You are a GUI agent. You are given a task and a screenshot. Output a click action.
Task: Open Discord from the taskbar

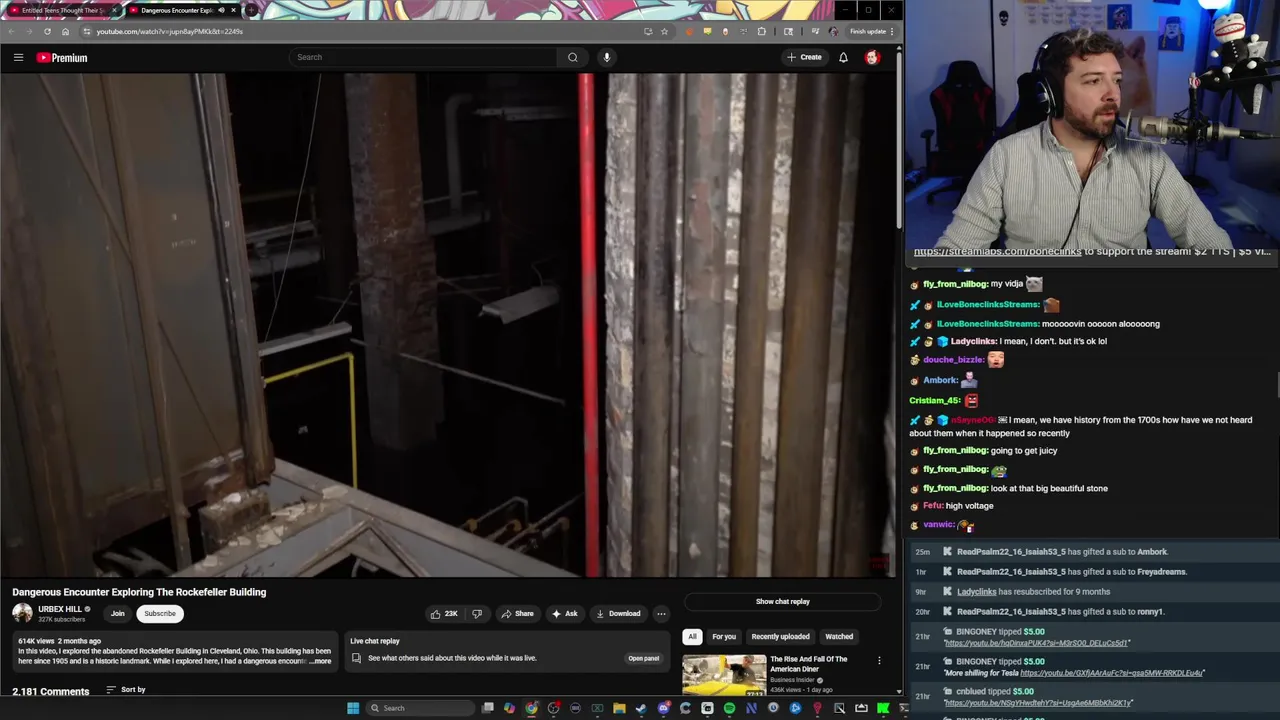[x=664, y=708]
